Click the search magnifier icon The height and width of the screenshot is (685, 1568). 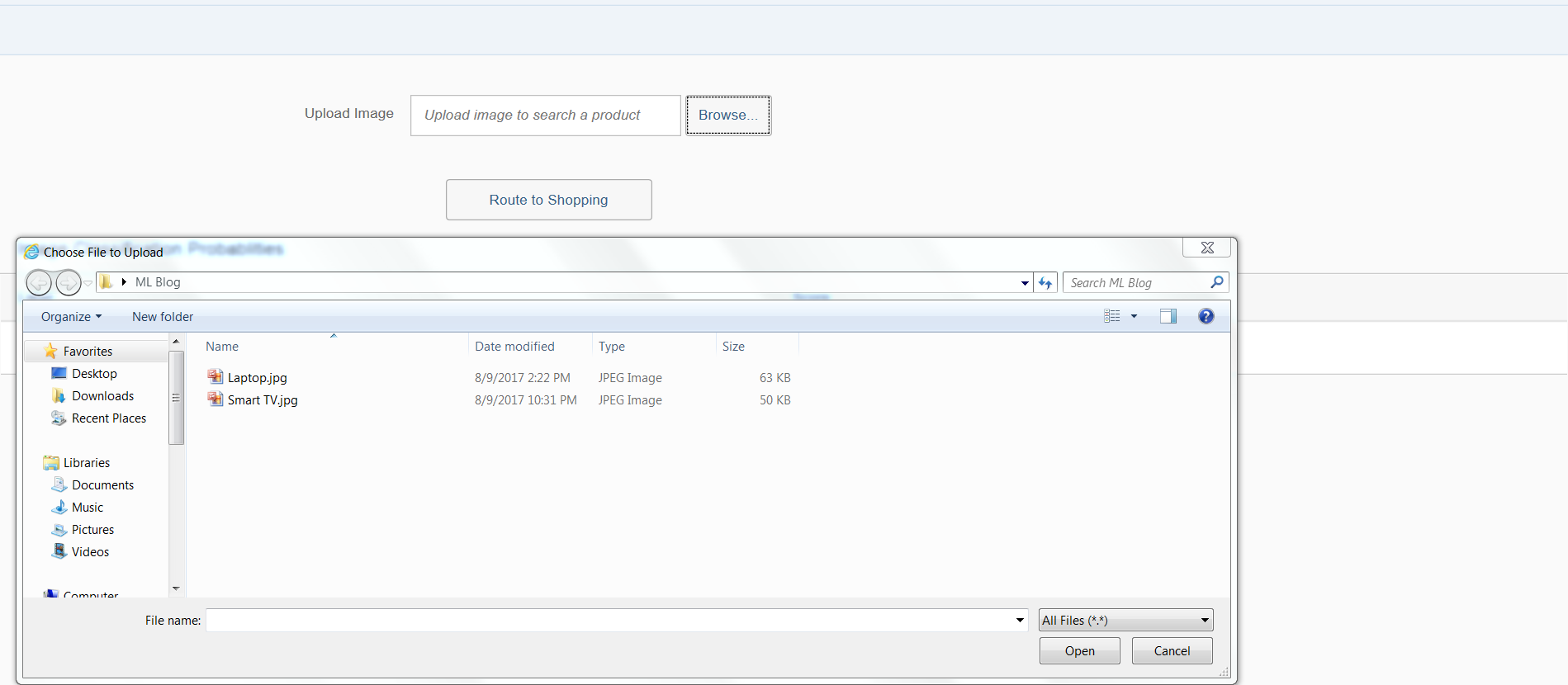point(1216,282)
